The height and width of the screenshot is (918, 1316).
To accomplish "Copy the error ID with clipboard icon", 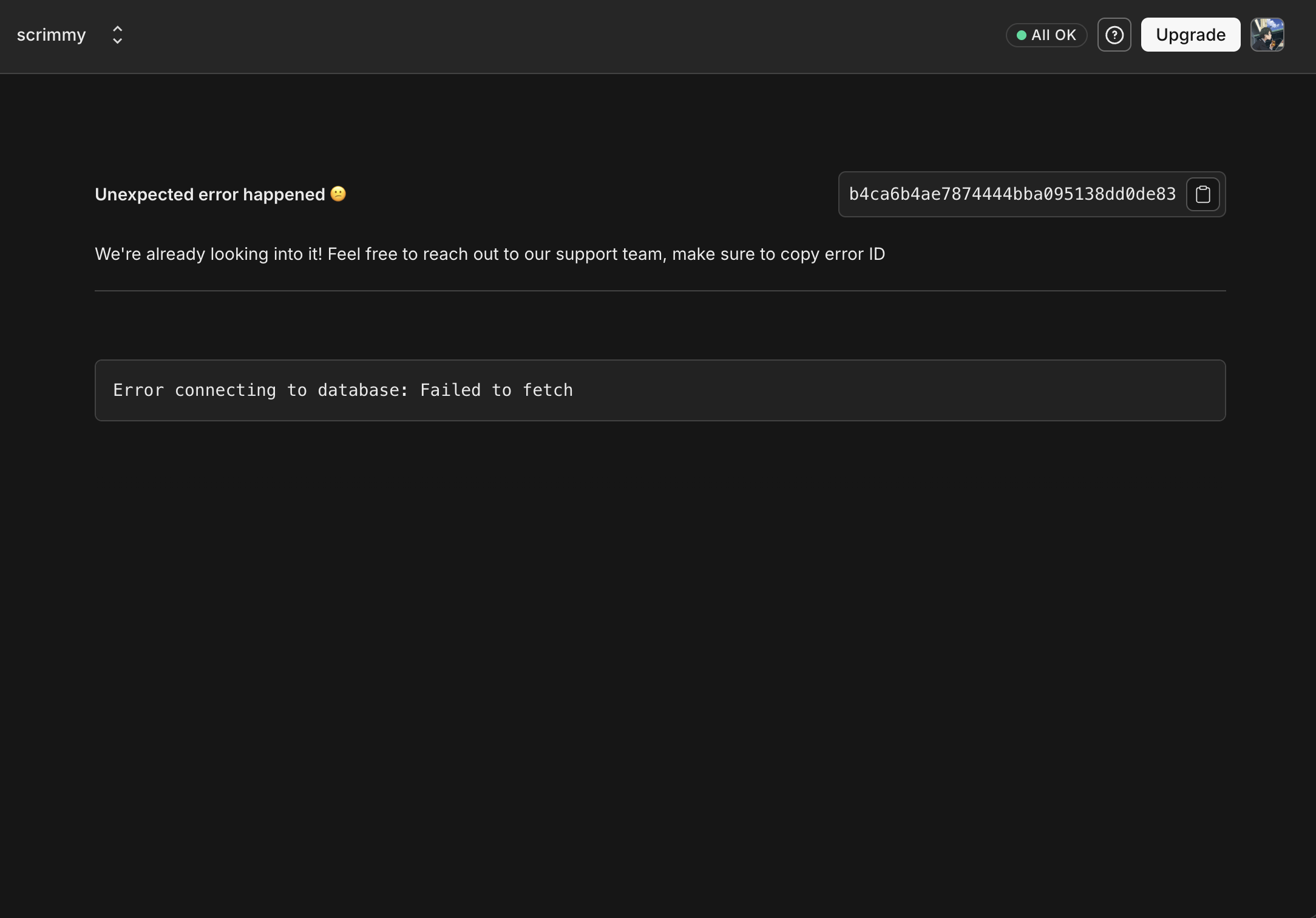I will point(1202,194).
